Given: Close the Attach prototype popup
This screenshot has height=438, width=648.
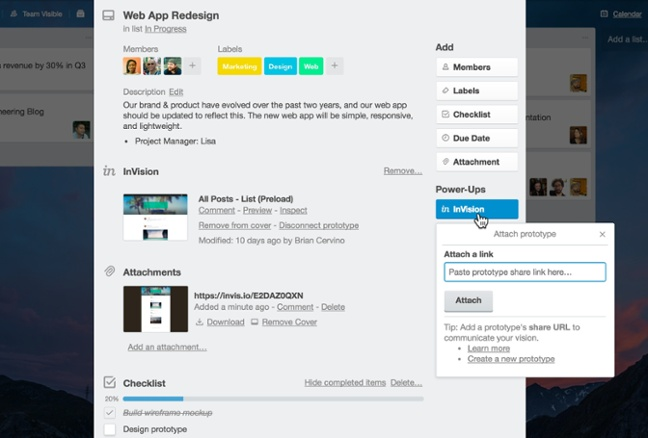Looking at the screenshot, I should point(602,234).
